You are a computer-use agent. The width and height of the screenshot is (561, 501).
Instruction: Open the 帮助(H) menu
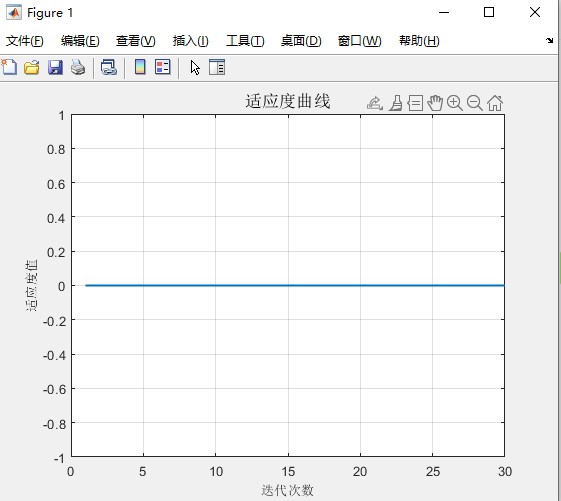(419, 41)
